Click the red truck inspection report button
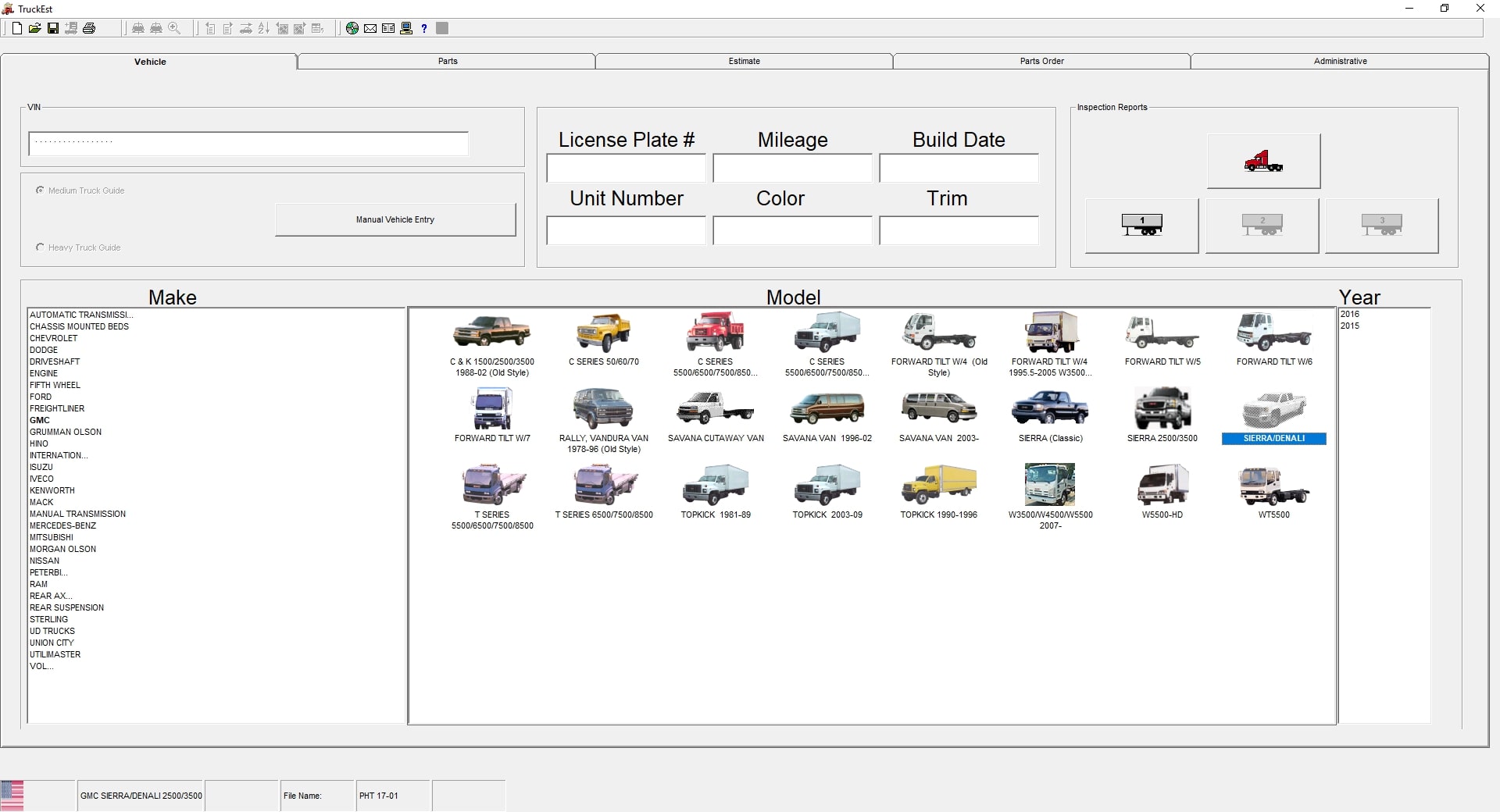 (x=1263, y=161)
